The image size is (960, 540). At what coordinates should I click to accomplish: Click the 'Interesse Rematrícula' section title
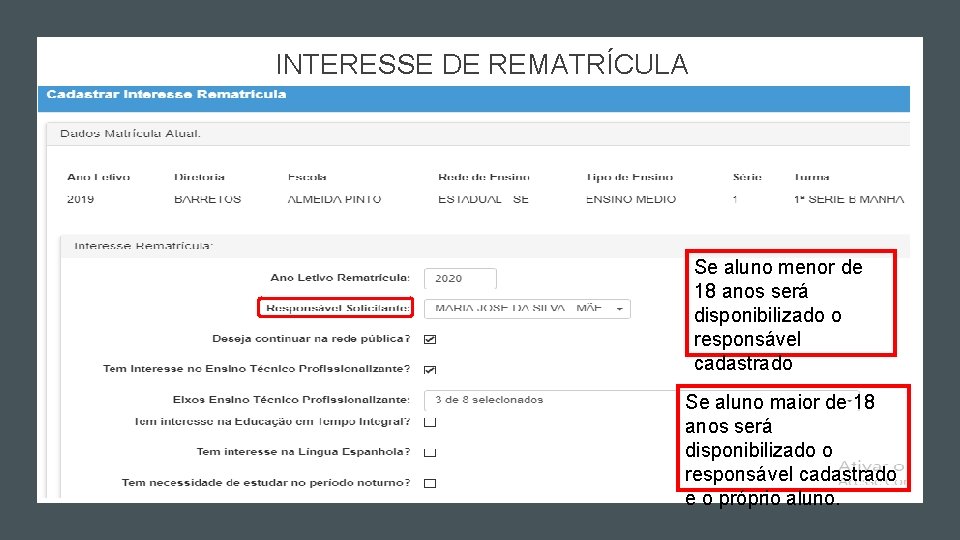pos(143,246)
